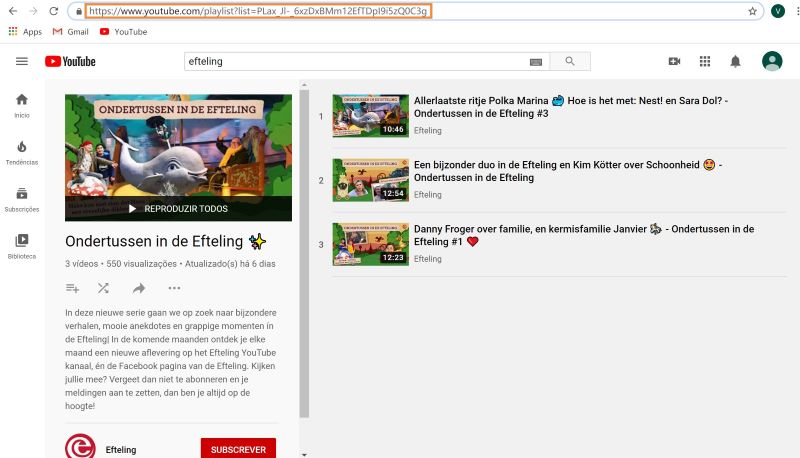Open the Een bijzonder duo in de Efteling title

(x=568, y=171)
